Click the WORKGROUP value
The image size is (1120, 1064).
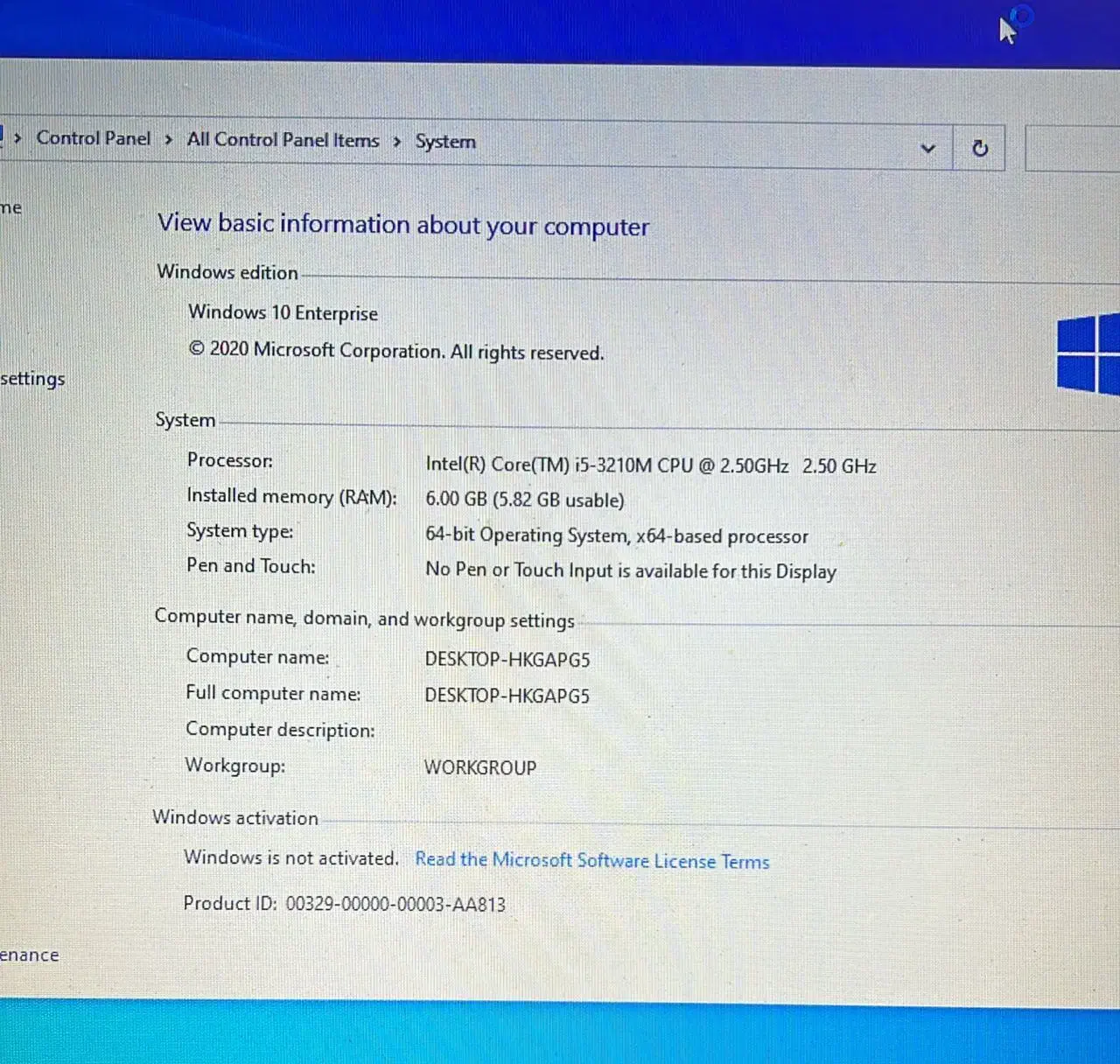click(x=480, y=767)
